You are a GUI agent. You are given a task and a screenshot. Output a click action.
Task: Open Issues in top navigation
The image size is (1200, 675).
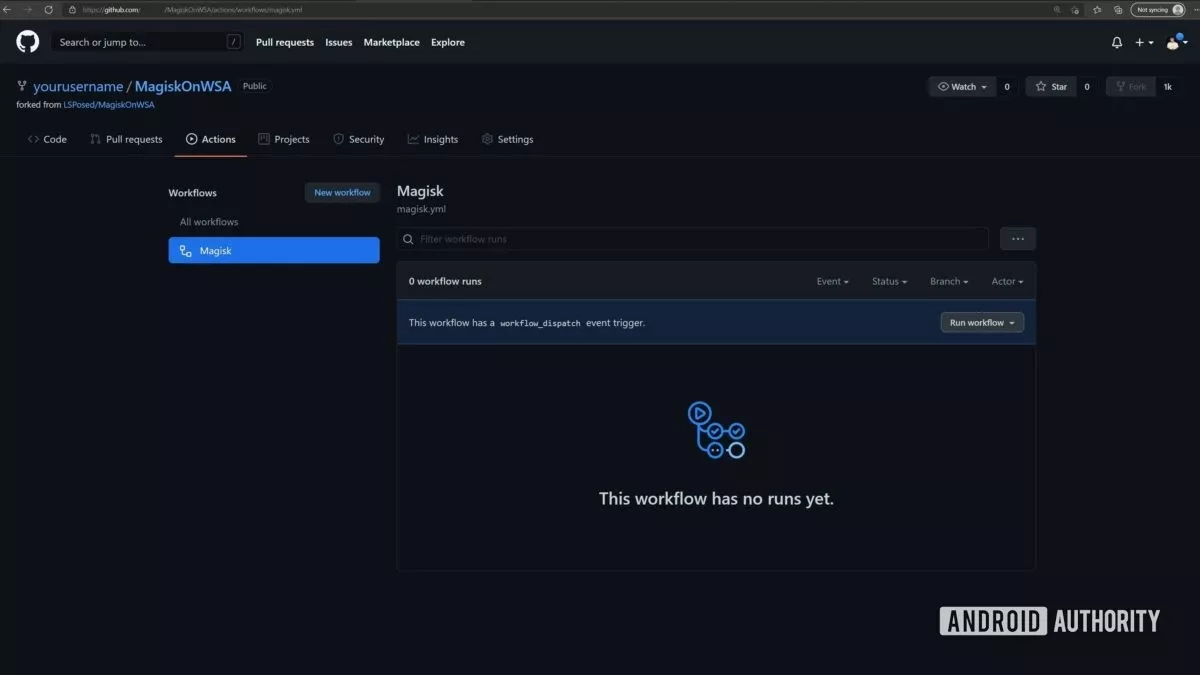[x=339, y=42]
